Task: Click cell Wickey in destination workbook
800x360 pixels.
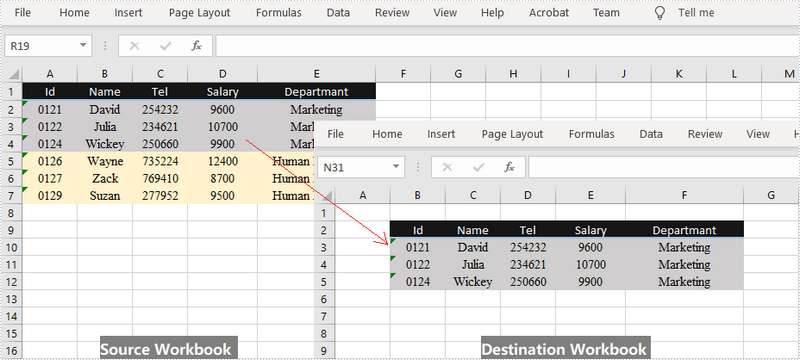Action: pos(472,281)
